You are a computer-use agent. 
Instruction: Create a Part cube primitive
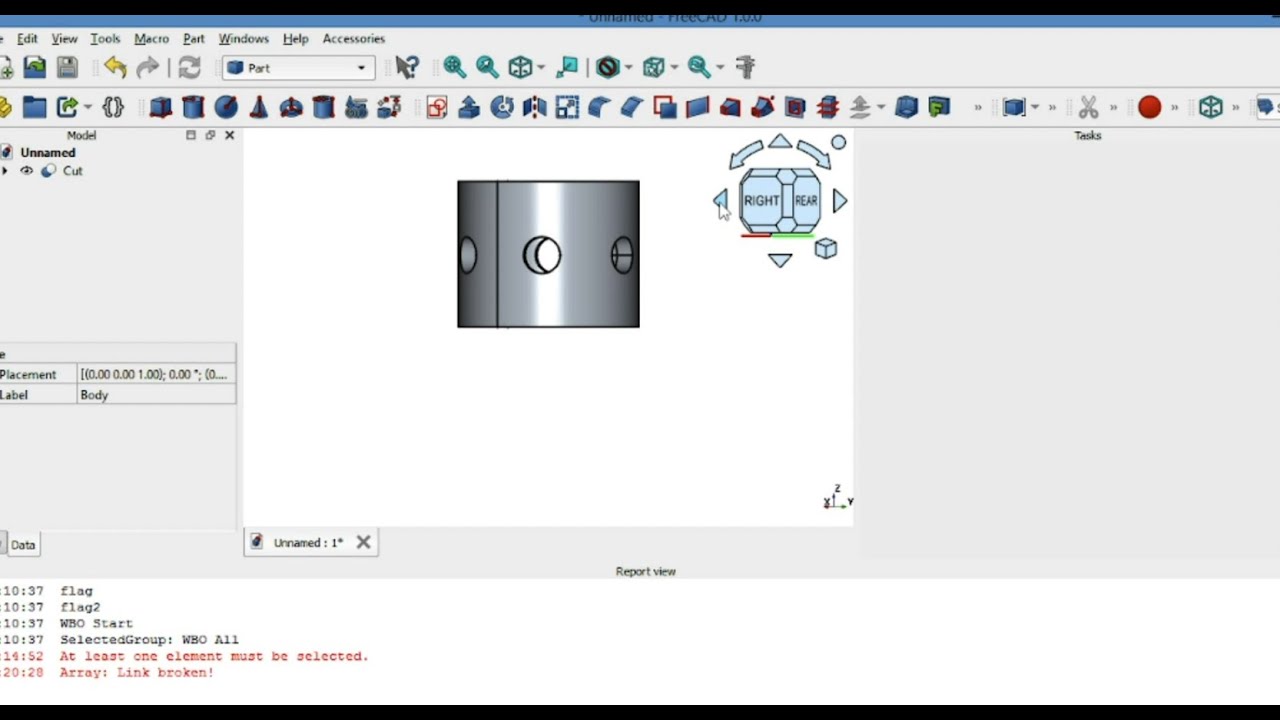click(x=161, y=107)
